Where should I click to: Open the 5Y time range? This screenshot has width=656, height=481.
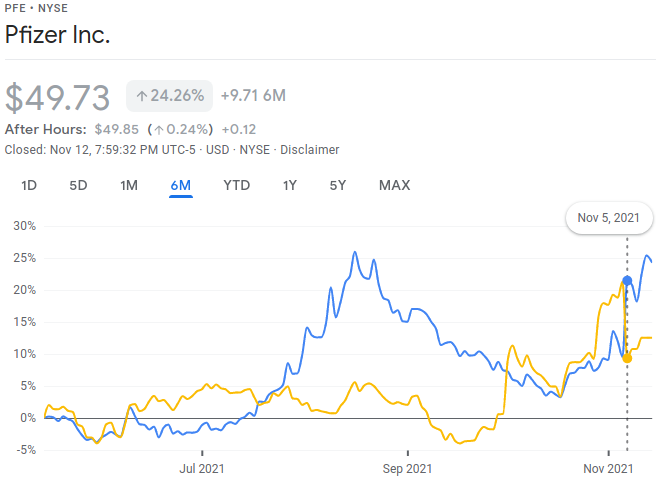pos(338,185)
